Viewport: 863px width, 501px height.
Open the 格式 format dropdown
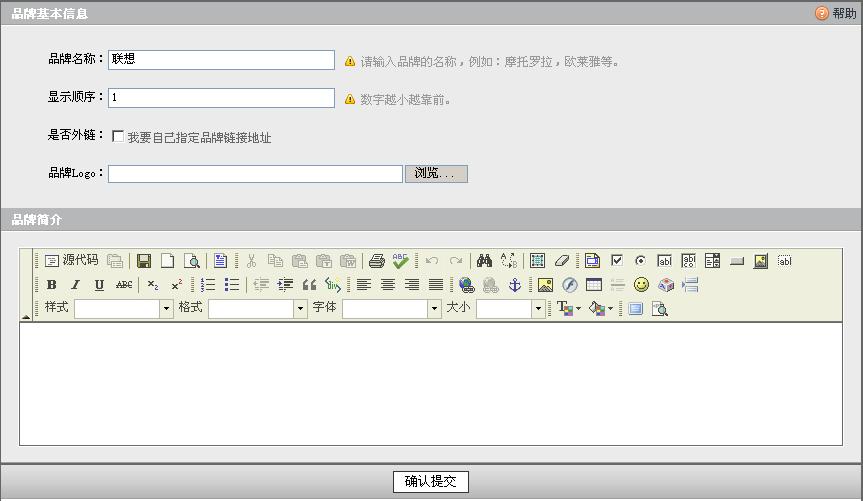258,309
